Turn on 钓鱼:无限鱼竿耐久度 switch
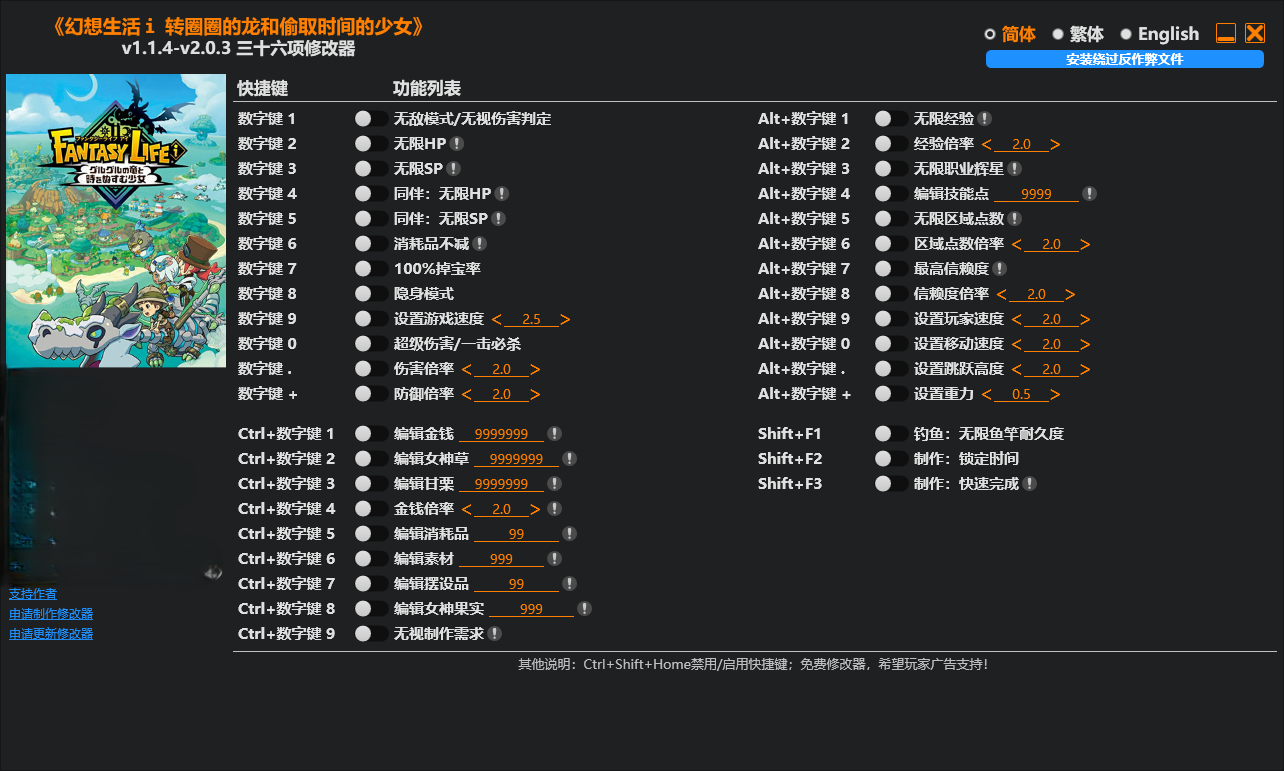Viewport: 1284px width, 771px height. tap(891, 434)
